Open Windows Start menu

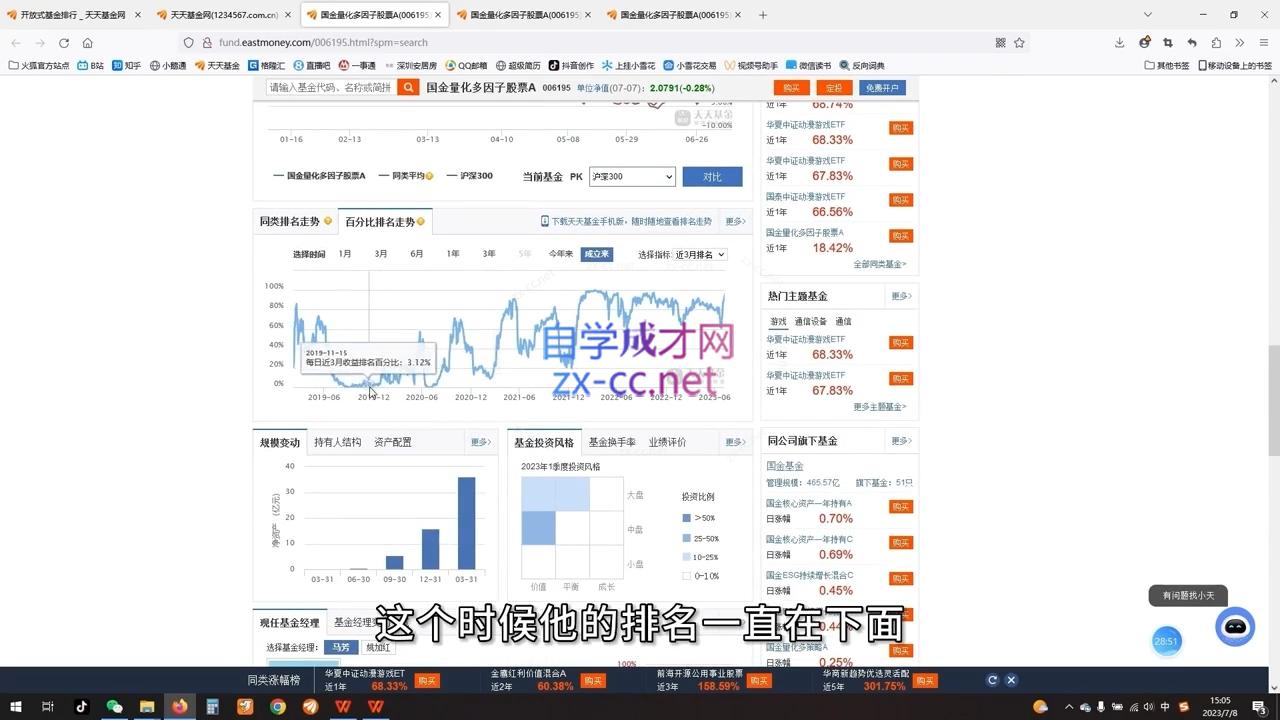tap(16, 706)
